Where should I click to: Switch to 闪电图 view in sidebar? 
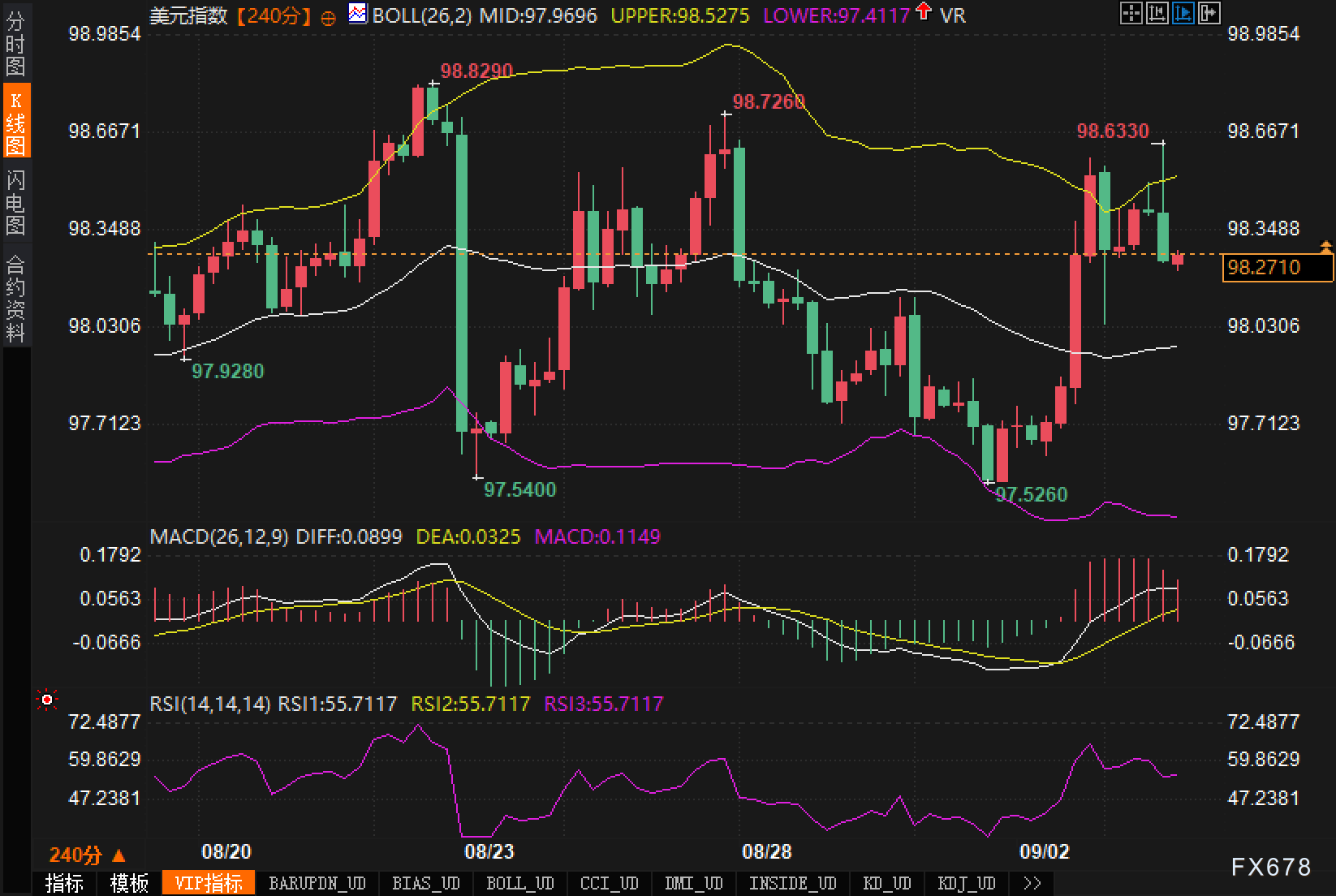tap(15, 202)
